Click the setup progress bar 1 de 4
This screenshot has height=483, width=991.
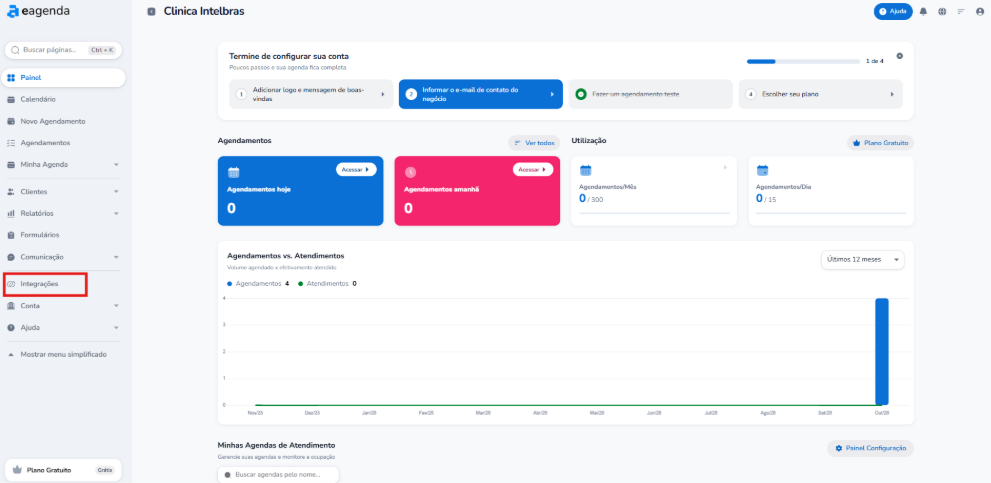coord(803,61)
